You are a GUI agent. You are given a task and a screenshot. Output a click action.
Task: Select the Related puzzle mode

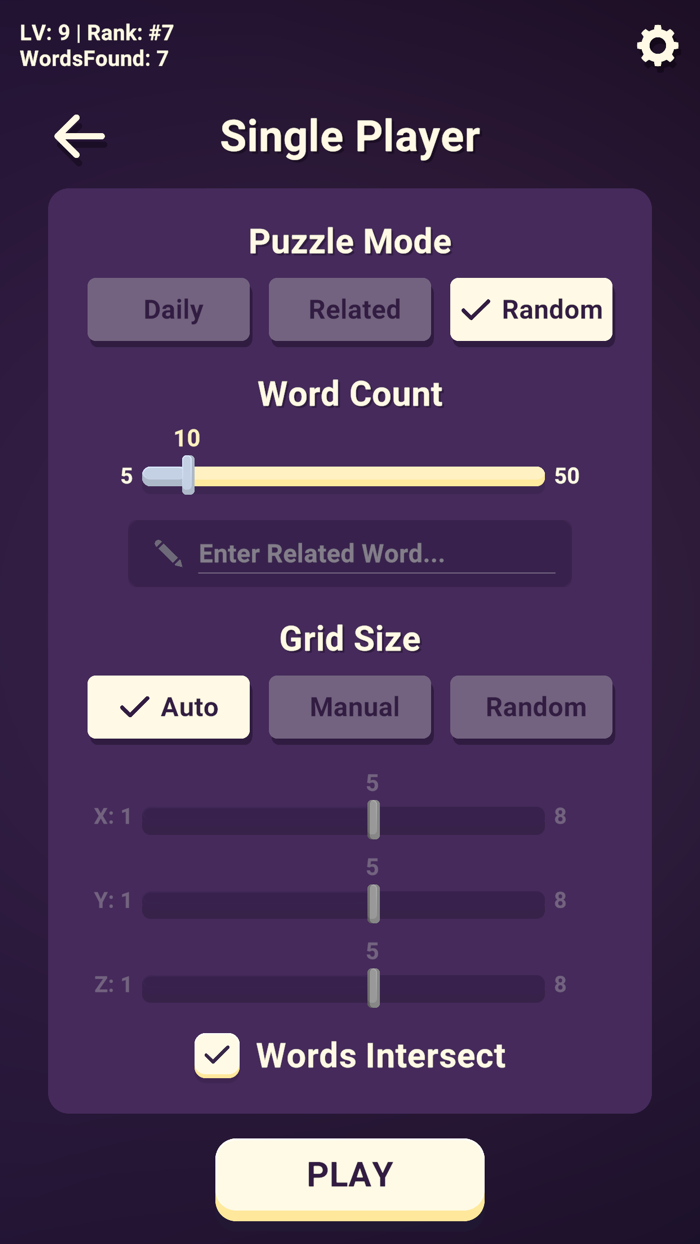[350, 310]
